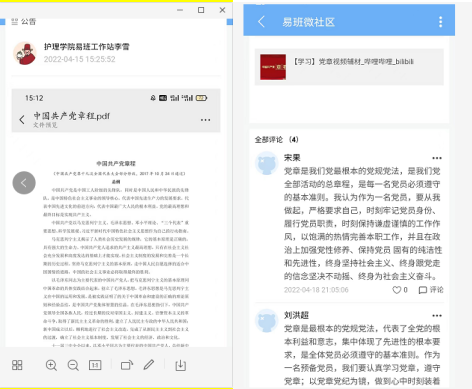472x389 pixels.
Task: Click the 全部评论 (4) heading
Action: tap(276, 139)
